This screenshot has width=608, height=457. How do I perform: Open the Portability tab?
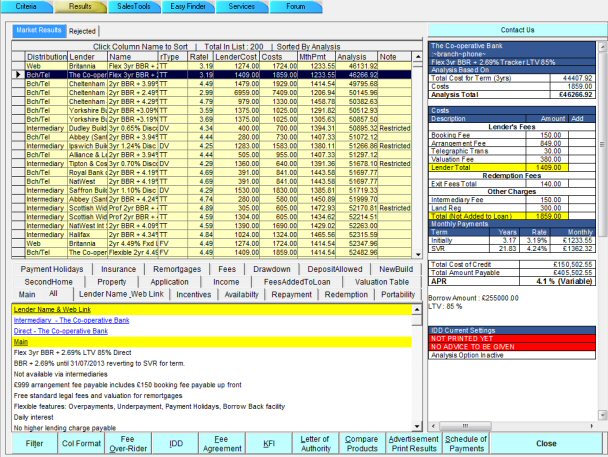click(x=398, y=295)
